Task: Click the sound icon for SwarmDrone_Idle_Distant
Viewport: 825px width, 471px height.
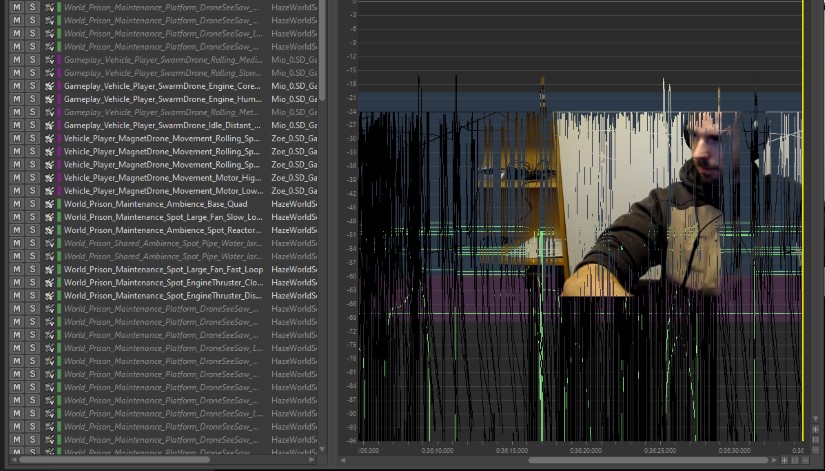Action: coord(49,125)
